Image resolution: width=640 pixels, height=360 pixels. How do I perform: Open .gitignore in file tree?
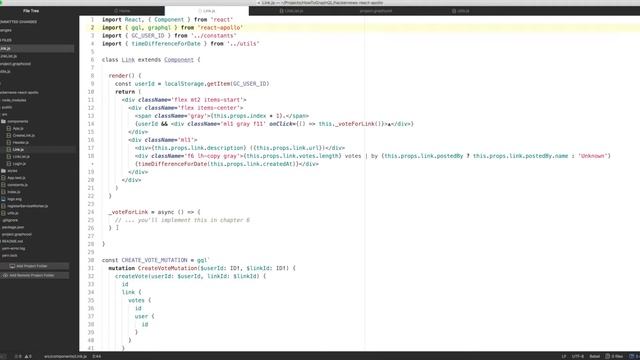pyautogui.click(x=10, y=220)
